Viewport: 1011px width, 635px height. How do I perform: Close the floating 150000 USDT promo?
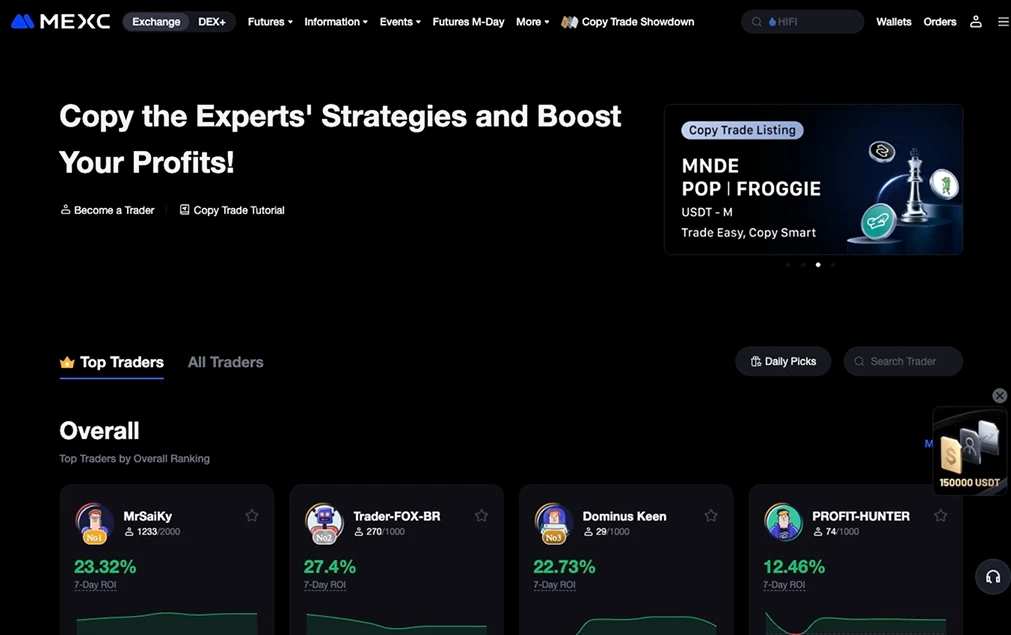coord(999,395)
